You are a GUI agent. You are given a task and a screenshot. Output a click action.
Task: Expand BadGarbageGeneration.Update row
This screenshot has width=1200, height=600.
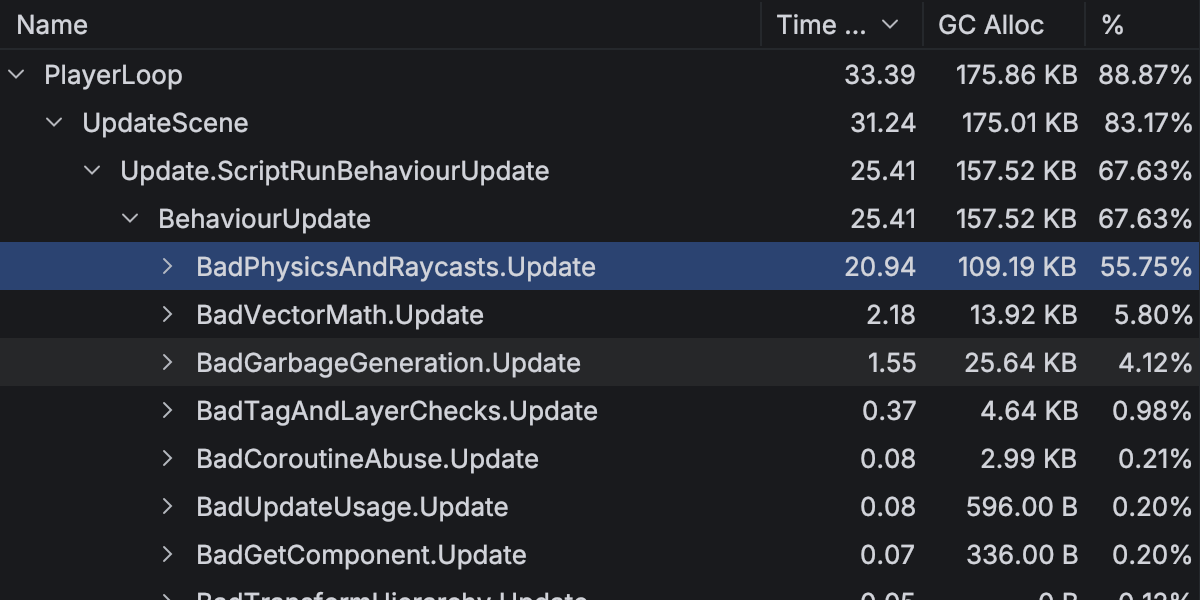[x=168, y=363]
